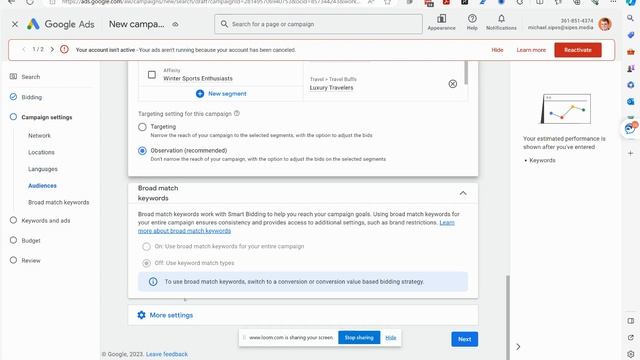Click the New segment link
The image size is (640, 360).
[x=227, y=93]
